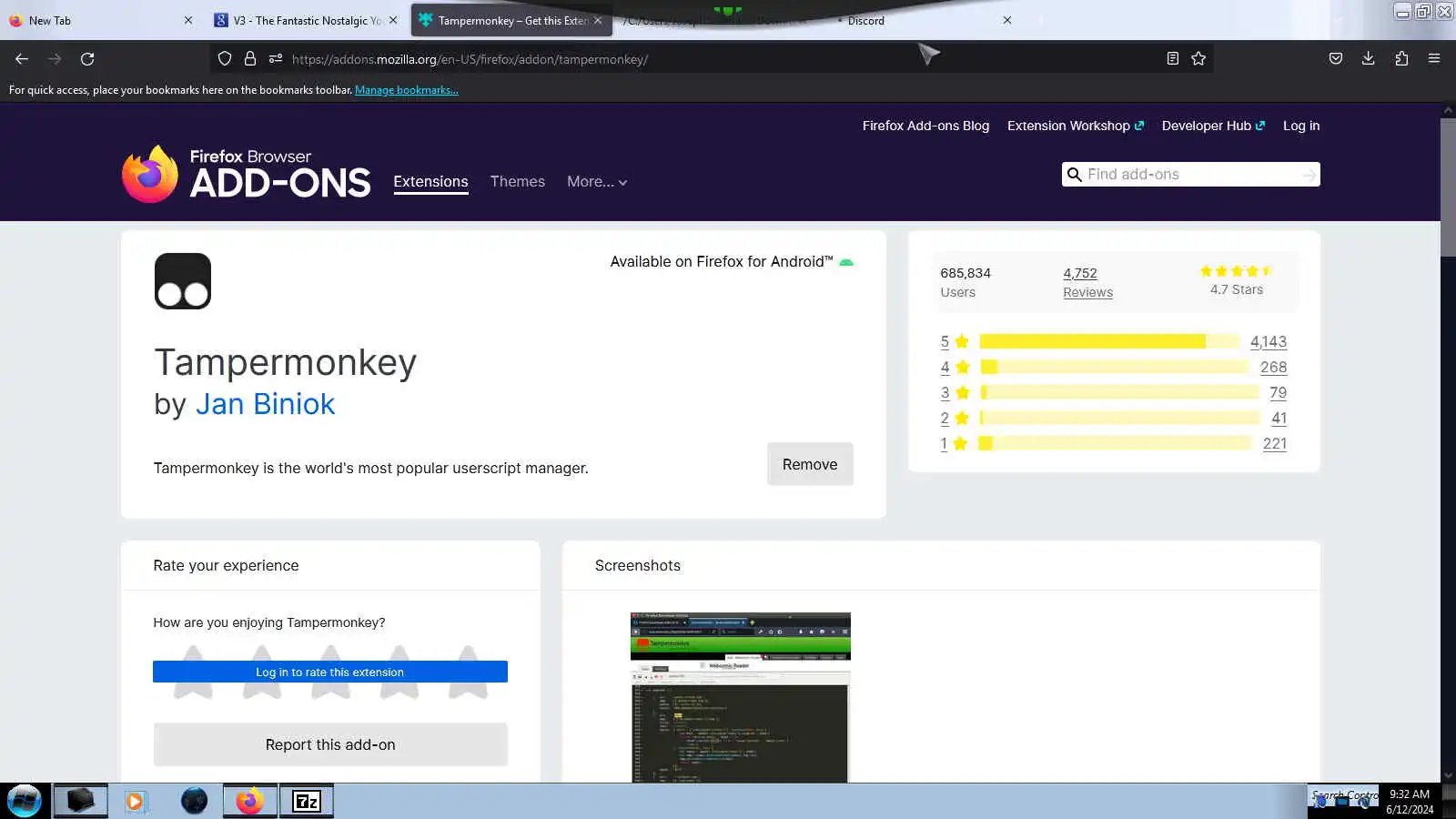Click the Firefox Add-ons logo
The height and width of the screenshot is (819, 1456).
246,174
